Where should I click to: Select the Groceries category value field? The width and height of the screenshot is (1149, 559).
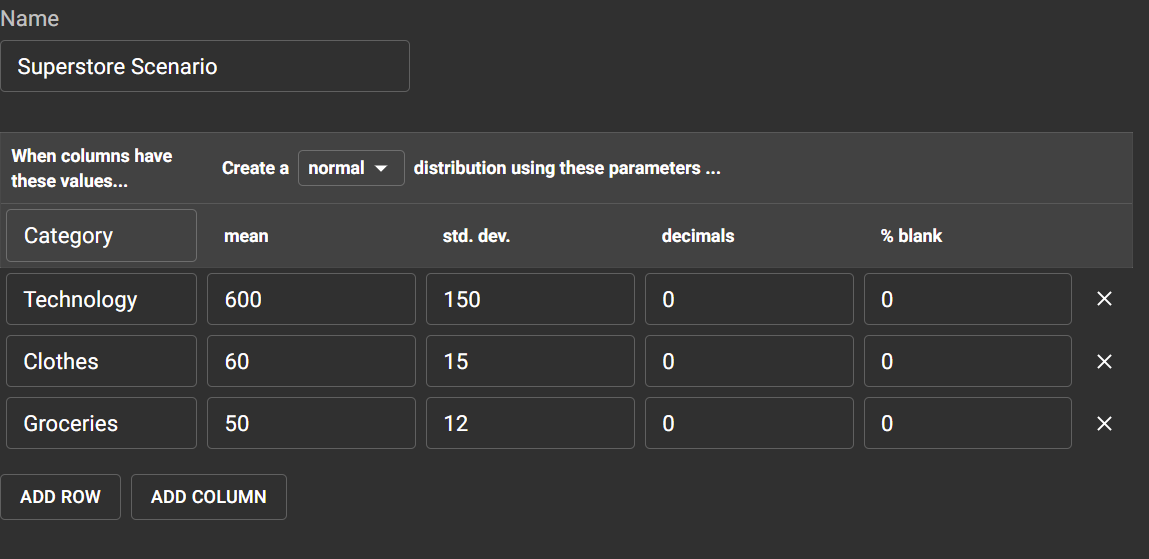click(101, 423)
